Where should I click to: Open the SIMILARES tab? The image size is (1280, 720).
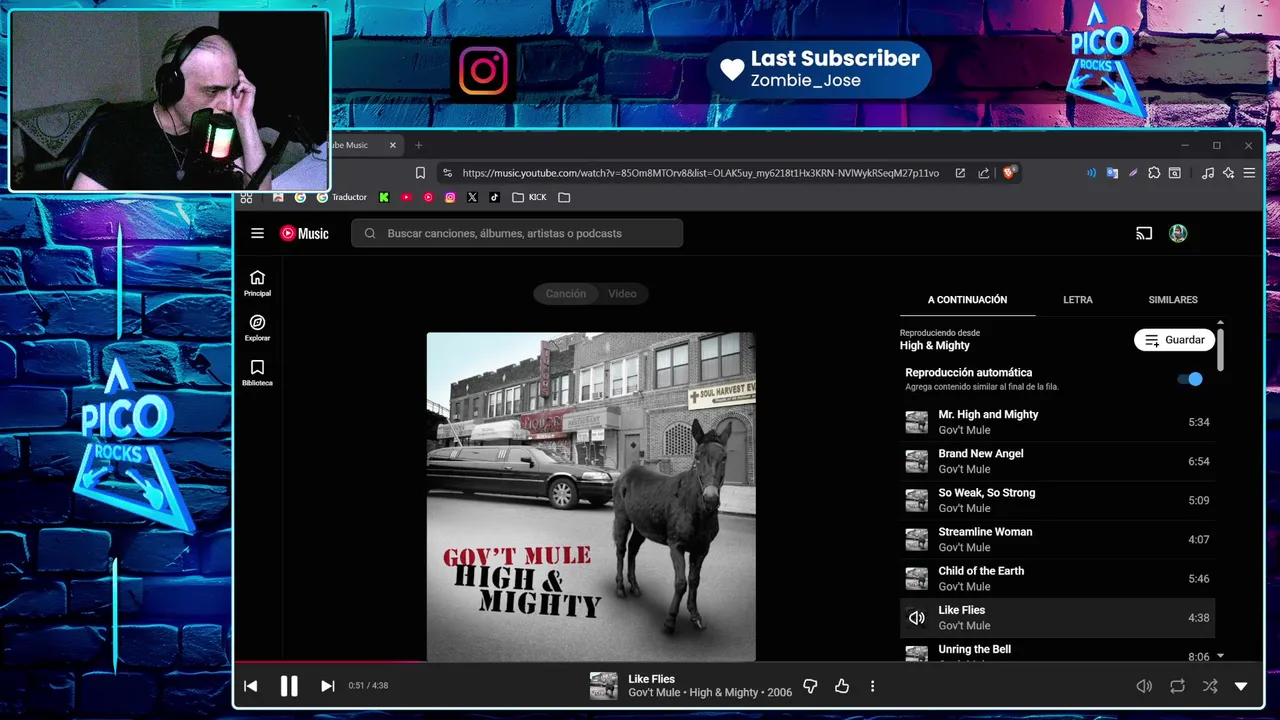point(1173,299)
